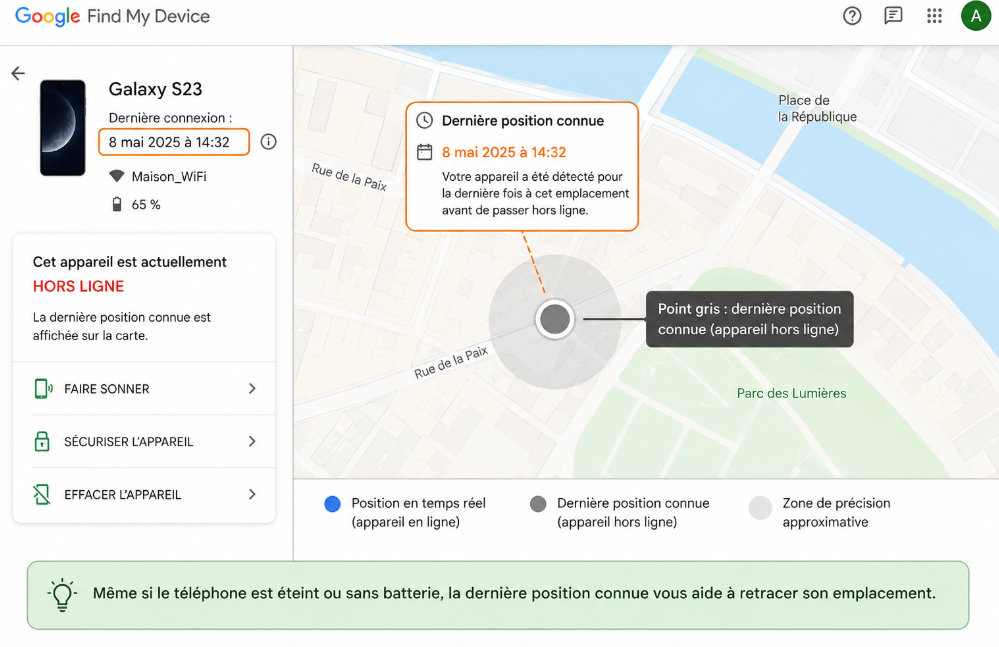The height and width of the screenshot is (647, 999).
Task: Click the orange date text in the map popup
Action: (504, 152)
